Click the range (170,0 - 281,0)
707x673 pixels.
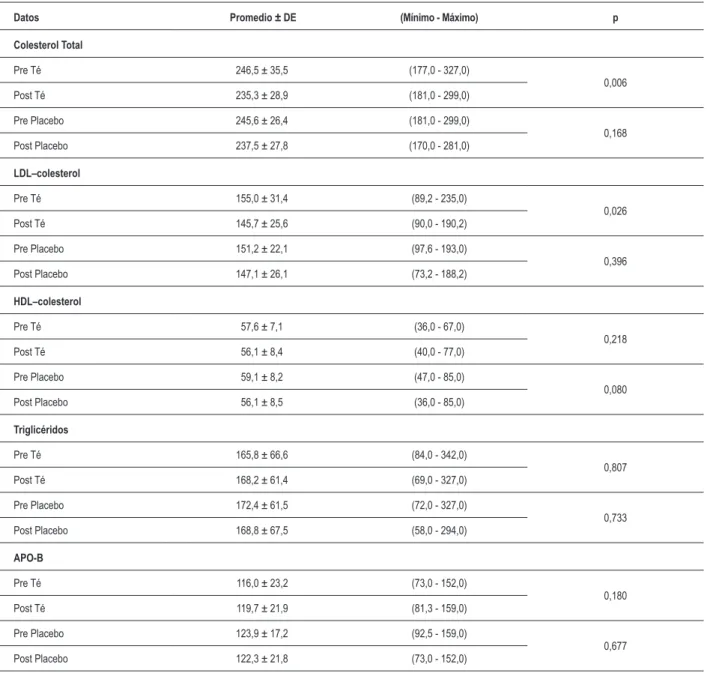[439, 146]
